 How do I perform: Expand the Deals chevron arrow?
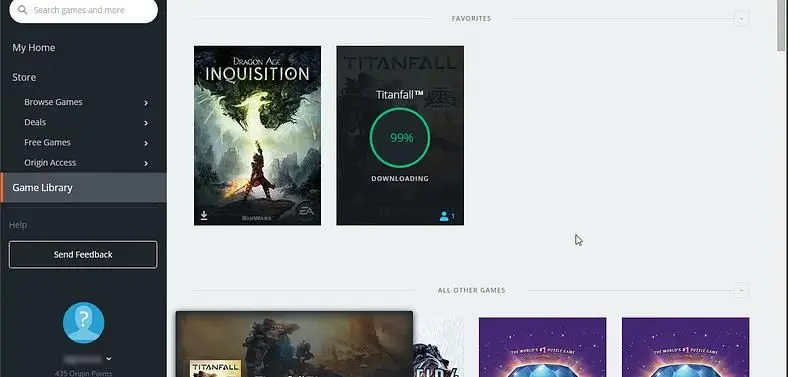coord(146,123)
